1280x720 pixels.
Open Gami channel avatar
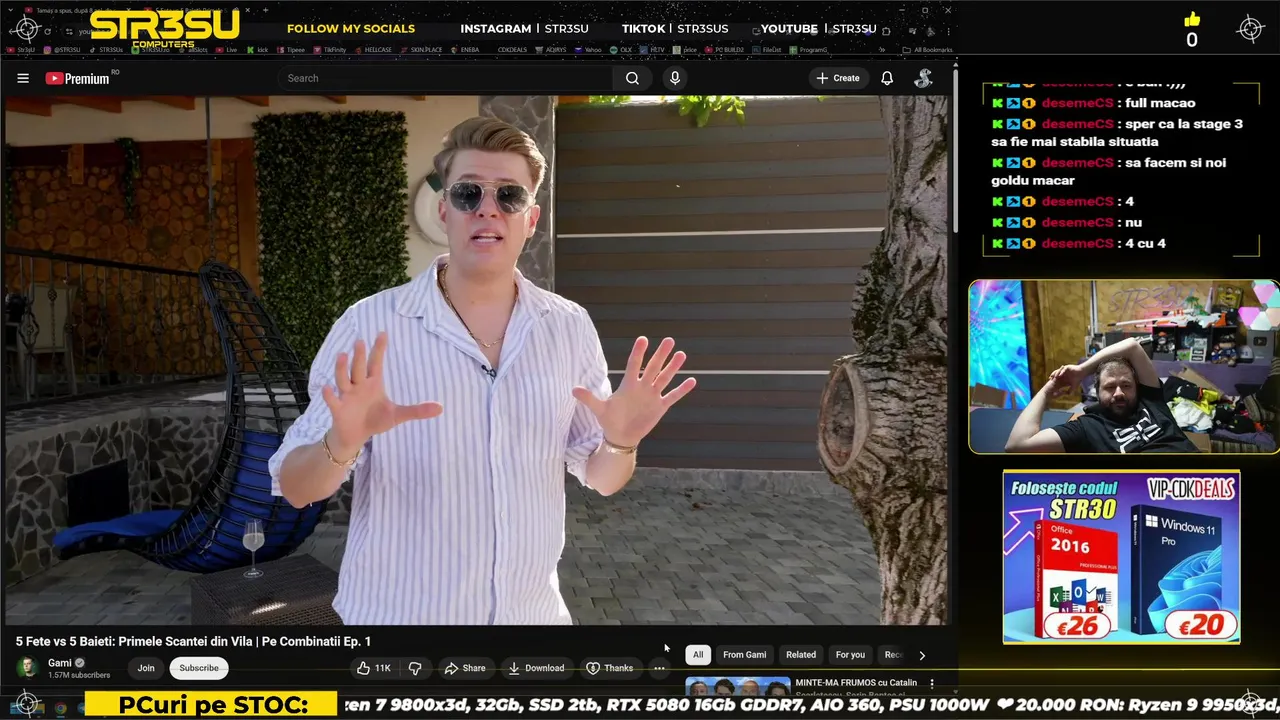pyautogui.click(x=27, y=667)
